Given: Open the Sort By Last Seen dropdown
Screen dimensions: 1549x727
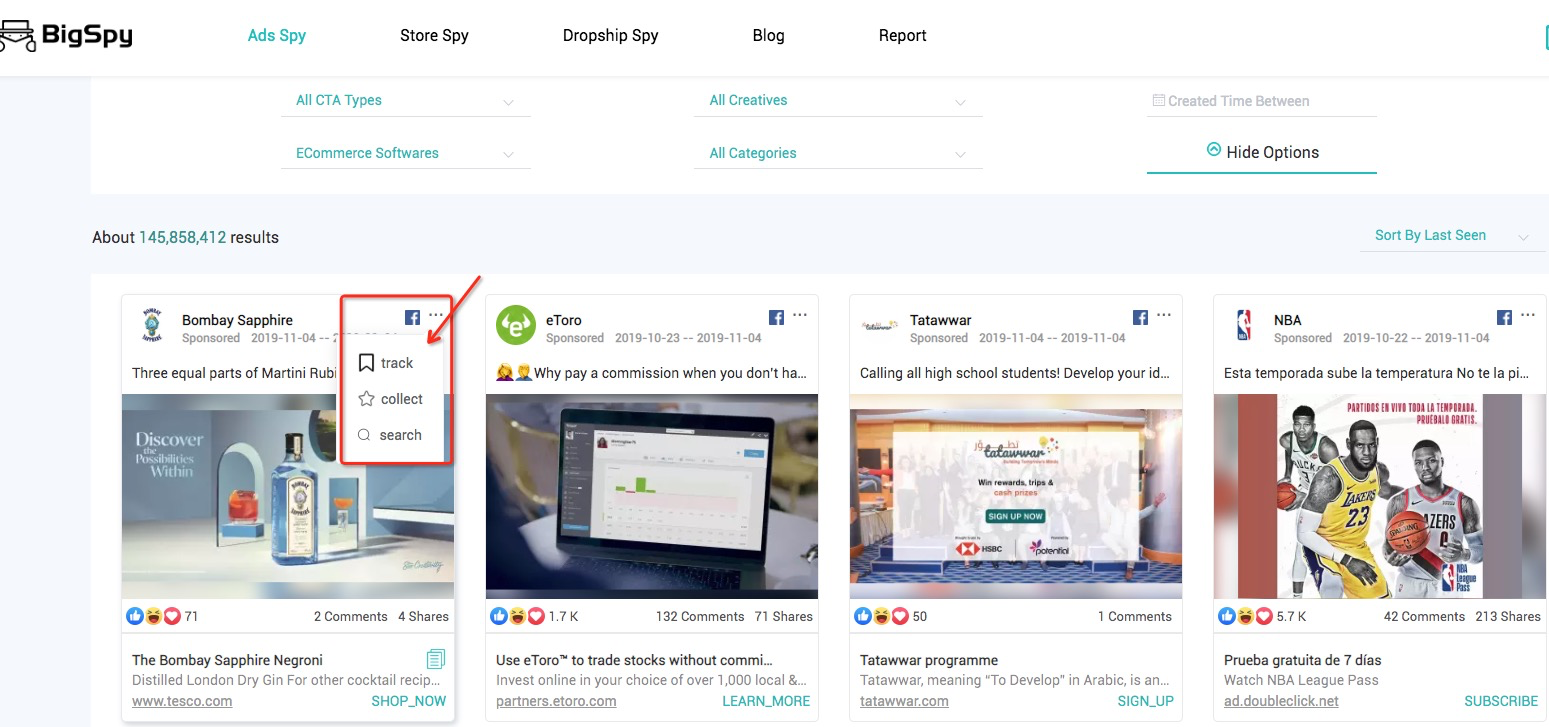Looking at the screenshot, I should (x=1453, y=236).
